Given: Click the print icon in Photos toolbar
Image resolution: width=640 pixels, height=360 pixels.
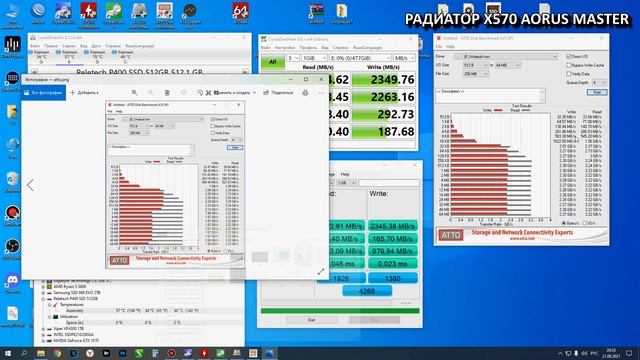Looking at the screenshot, I should click(x=305, y=93).
